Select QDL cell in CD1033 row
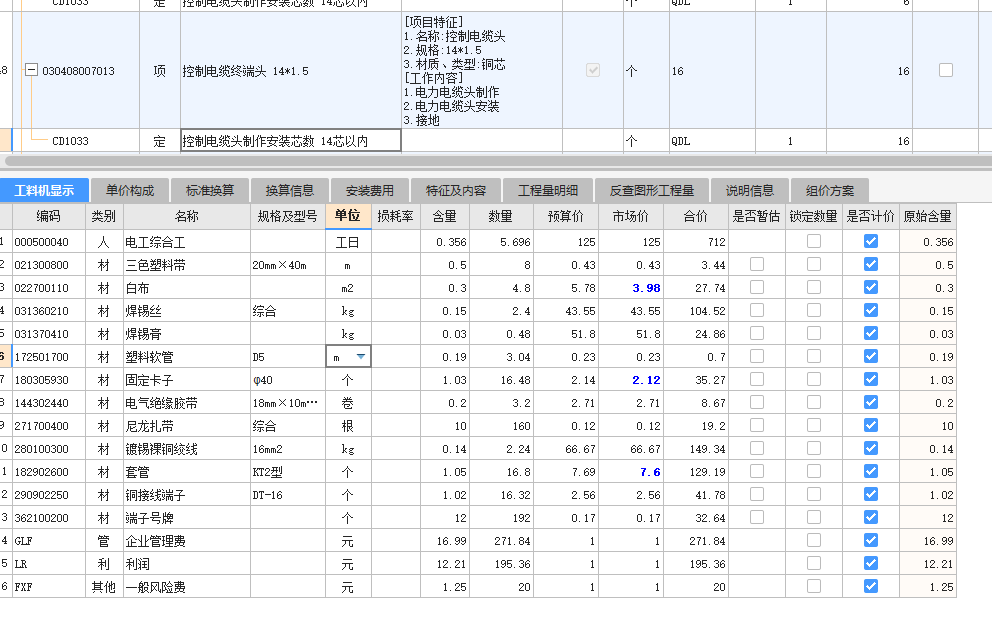The image size is (992, 626). (x=712, y=141)
